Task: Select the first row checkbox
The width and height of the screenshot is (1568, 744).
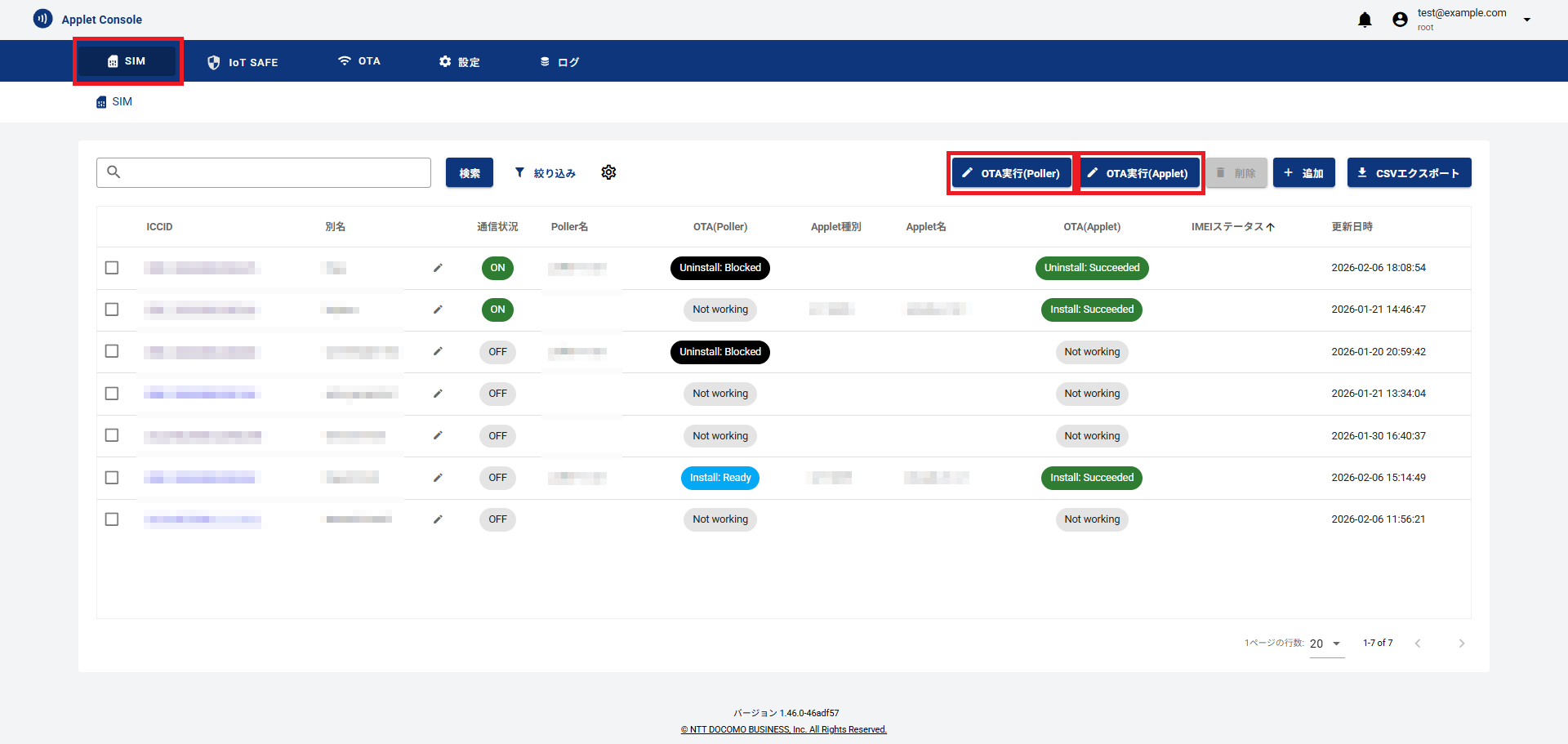Action: point(112,268)
